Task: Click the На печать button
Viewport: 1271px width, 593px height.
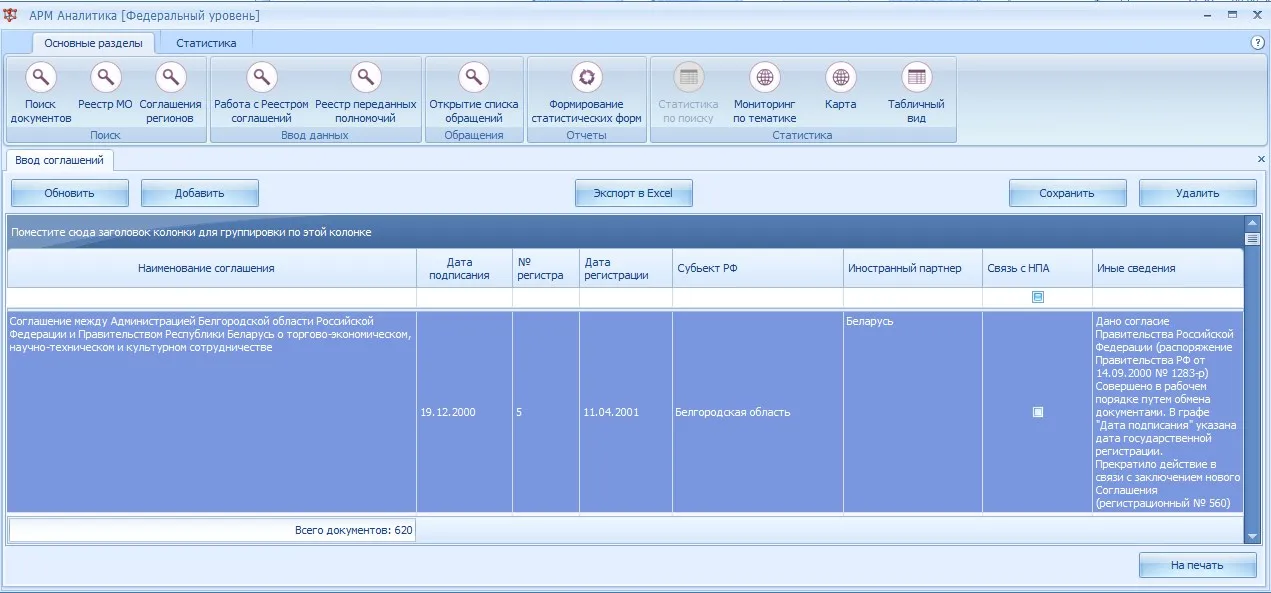Action: coord(1197,565)
